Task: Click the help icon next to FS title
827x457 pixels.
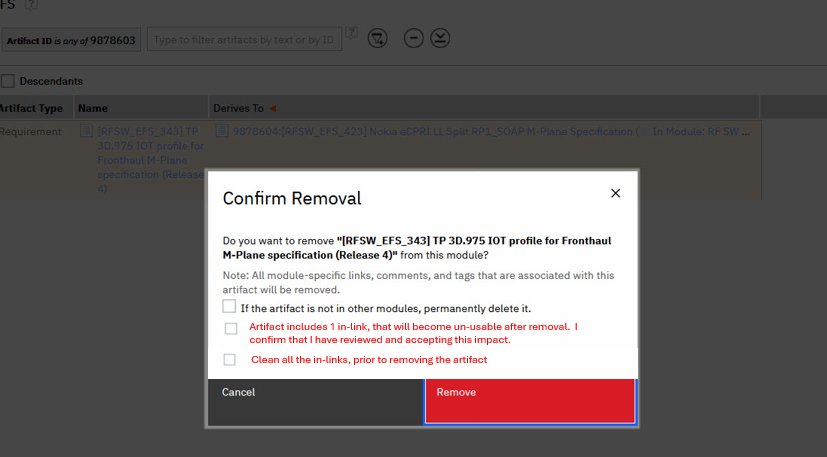Action: point(31,6)
